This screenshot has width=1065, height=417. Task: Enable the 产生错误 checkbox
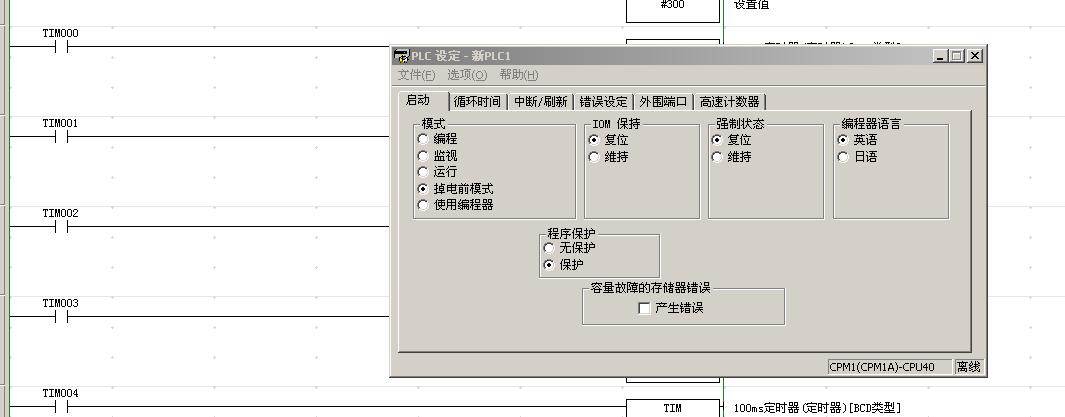pyautogui.click(x=644, y=308)
